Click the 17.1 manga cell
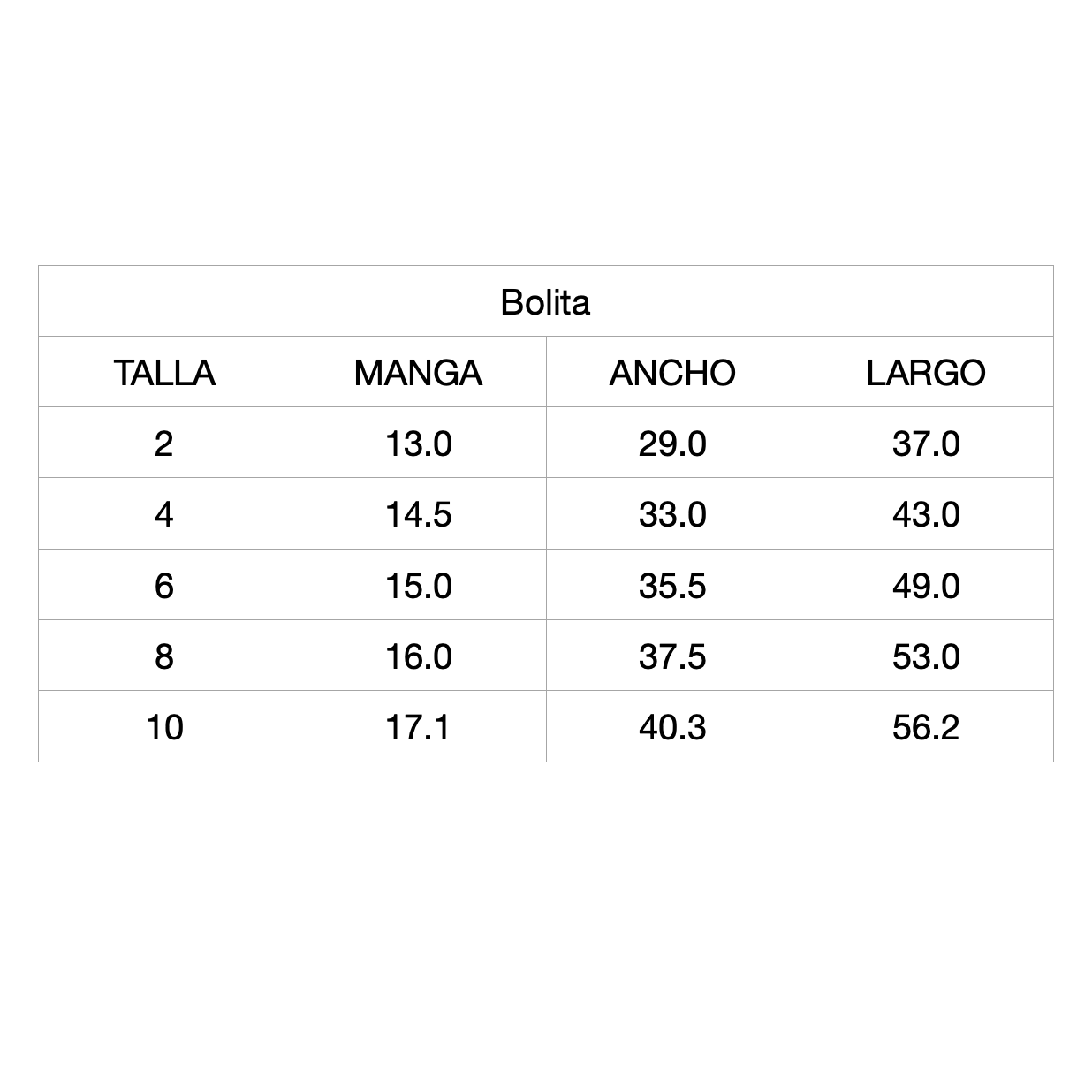1092x1092 pixels. pyautogui.click(x=418, y=727)
